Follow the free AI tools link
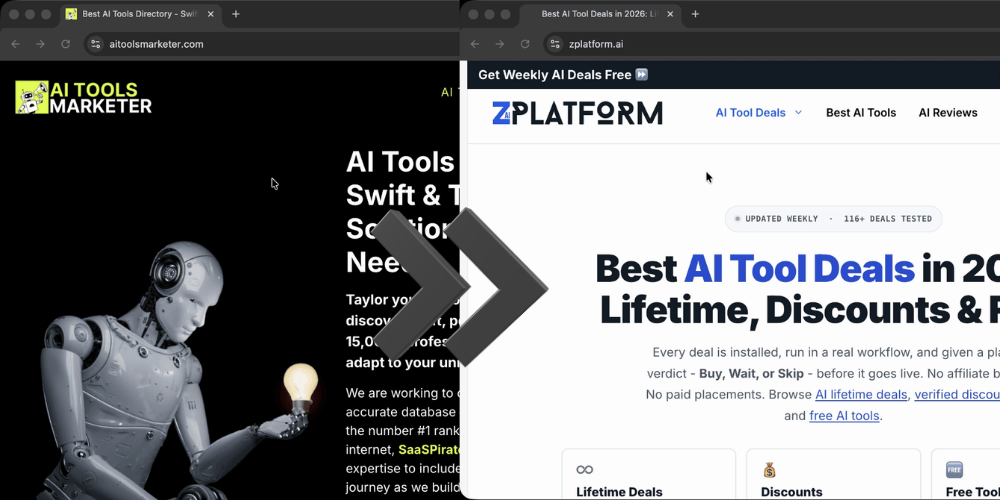Viewport: 1000px width, 500px height. [844, 416]
